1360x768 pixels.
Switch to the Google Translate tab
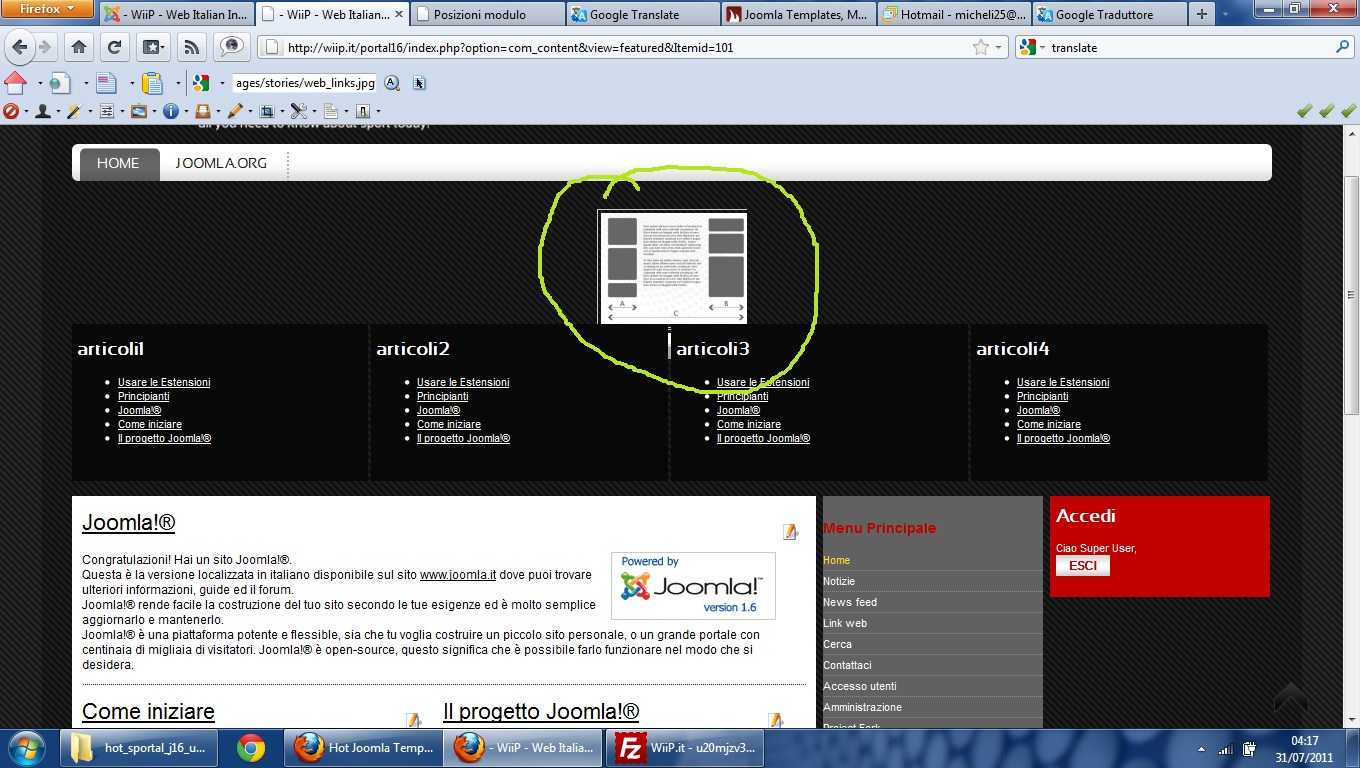pyautogui.click(x=643, y=14)
